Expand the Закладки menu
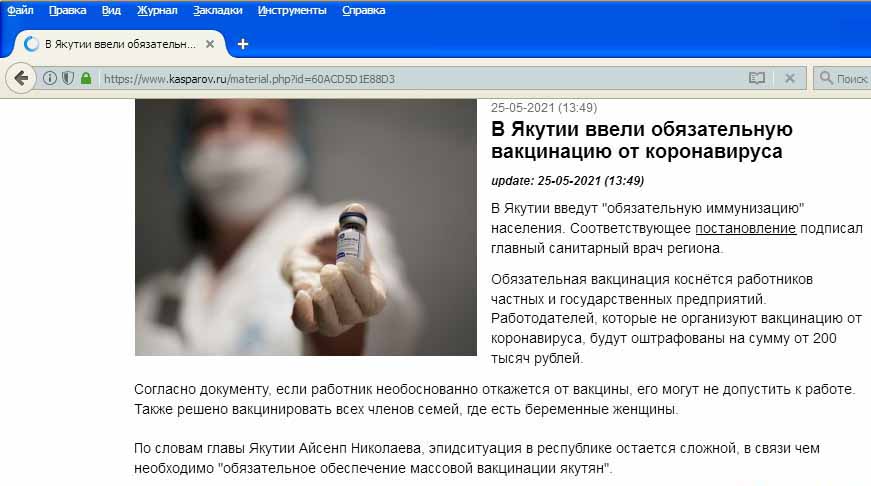871x486 pixels. point(217,10)
